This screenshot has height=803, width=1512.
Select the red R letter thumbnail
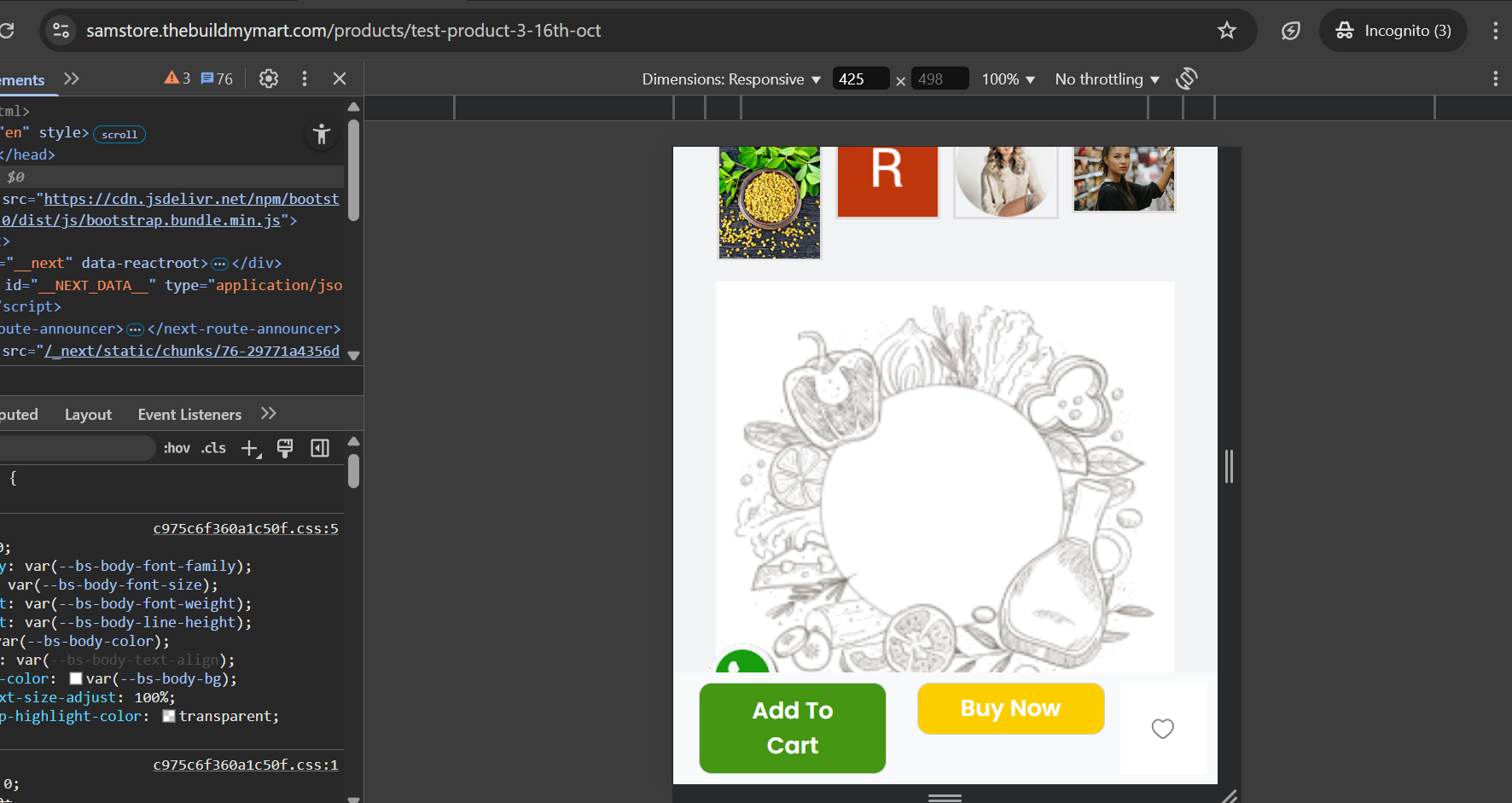coord(887,182)
